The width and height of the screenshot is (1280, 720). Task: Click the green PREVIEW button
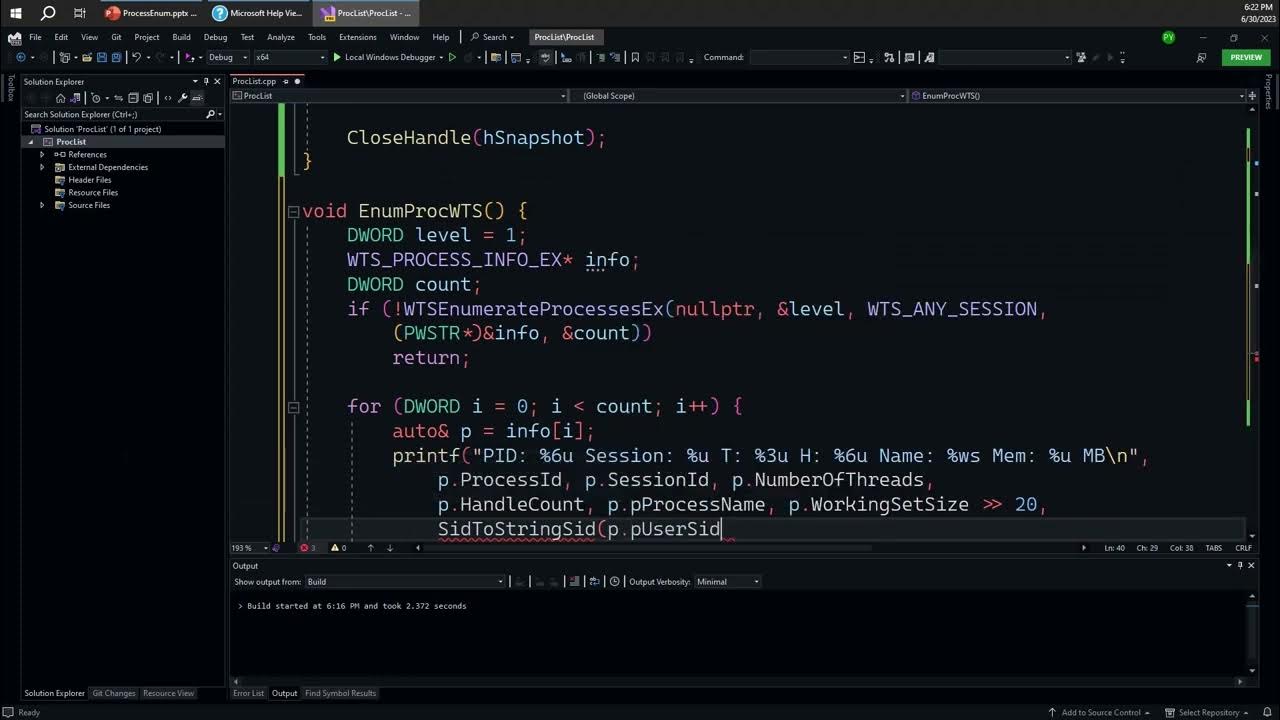[1245, 57]
